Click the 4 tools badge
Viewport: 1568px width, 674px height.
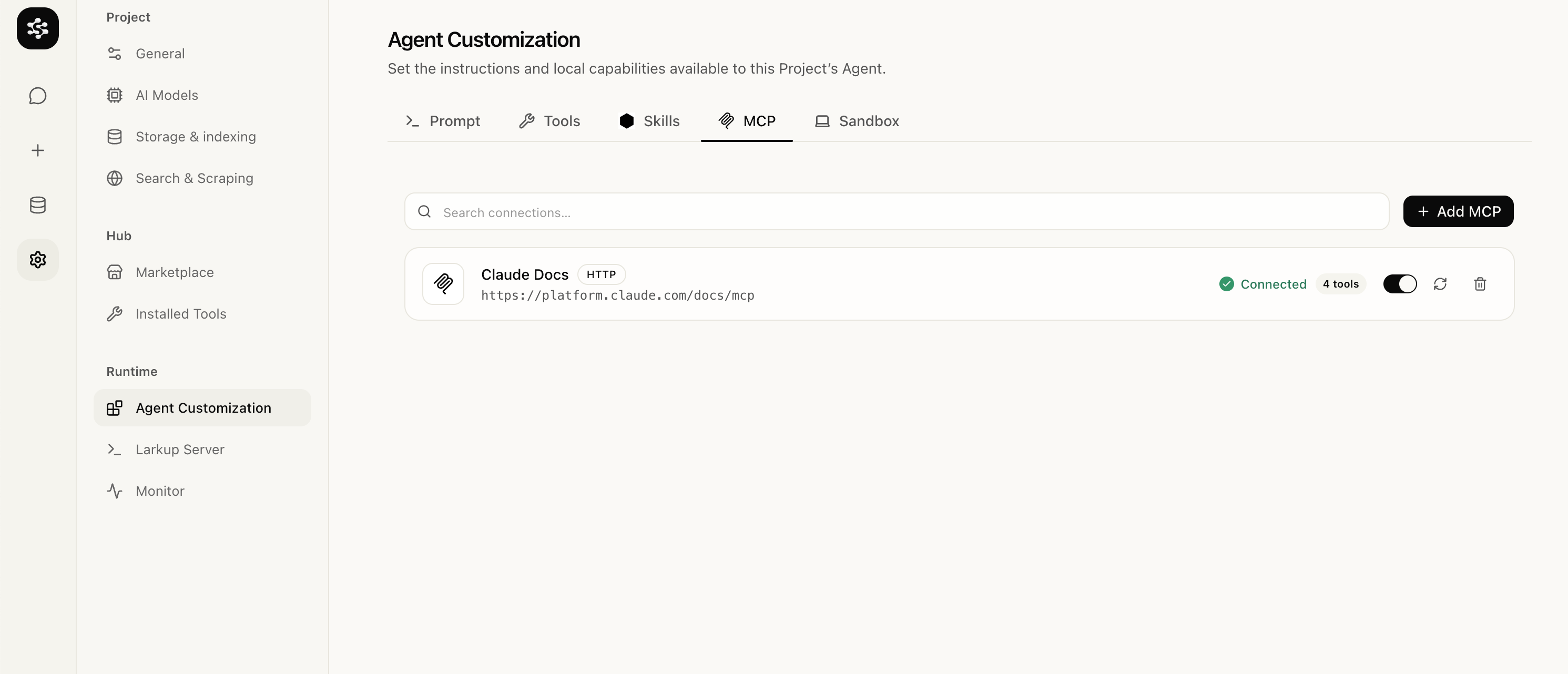point(1340,284)
